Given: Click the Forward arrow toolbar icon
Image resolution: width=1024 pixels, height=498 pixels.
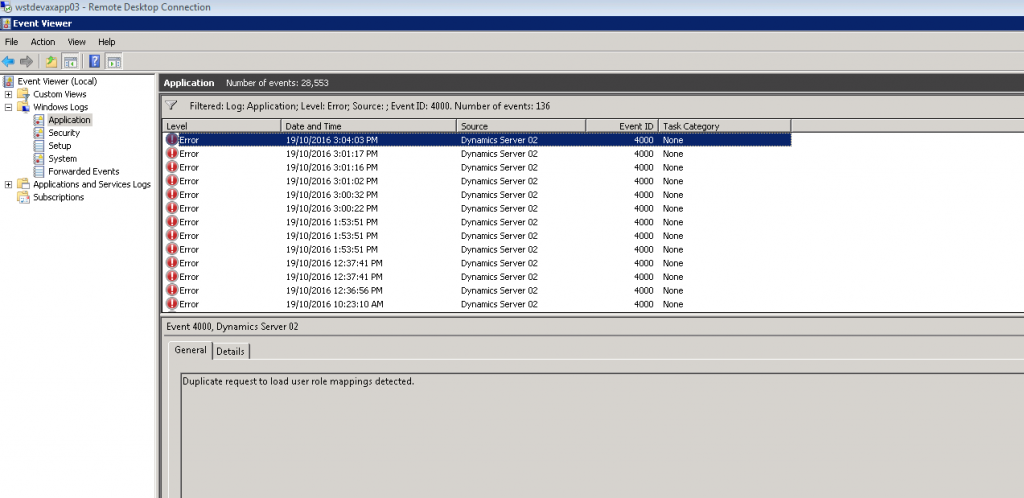Looking at the screenshot, I should tap(26, 62).
